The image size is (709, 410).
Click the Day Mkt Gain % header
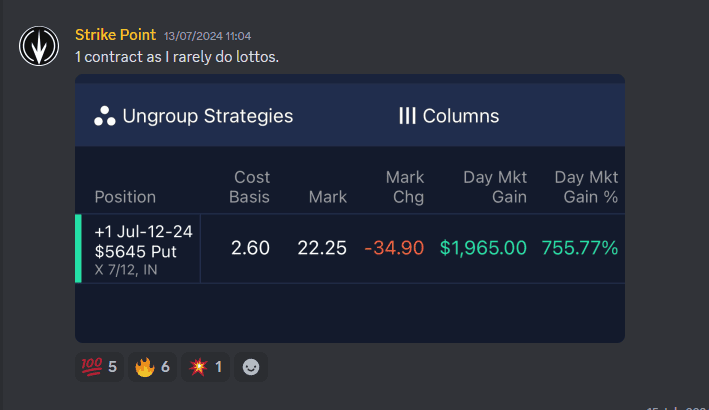pyautogui.click(x=586, y=187)
